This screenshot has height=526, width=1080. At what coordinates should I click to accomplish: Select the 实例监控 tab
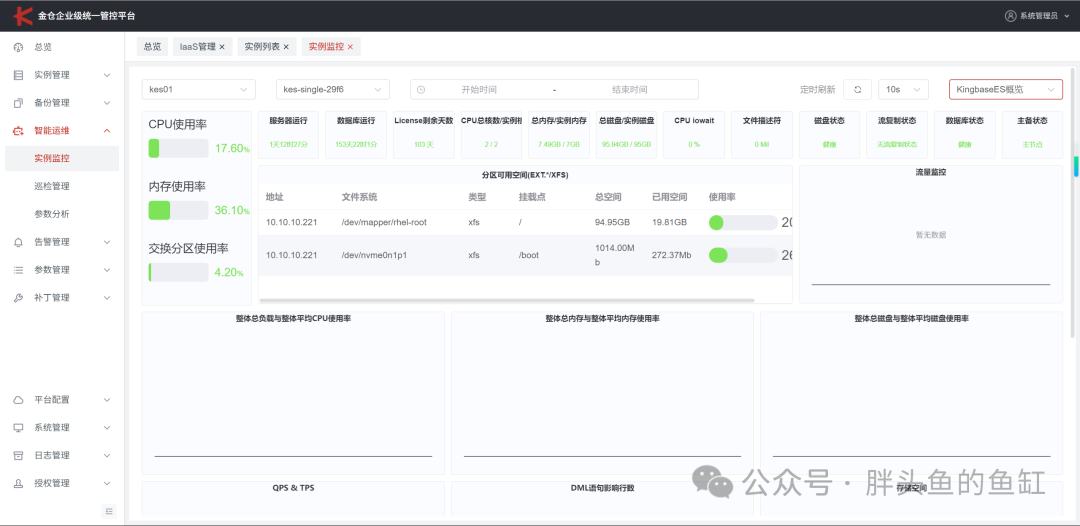(x=331, y=47)
